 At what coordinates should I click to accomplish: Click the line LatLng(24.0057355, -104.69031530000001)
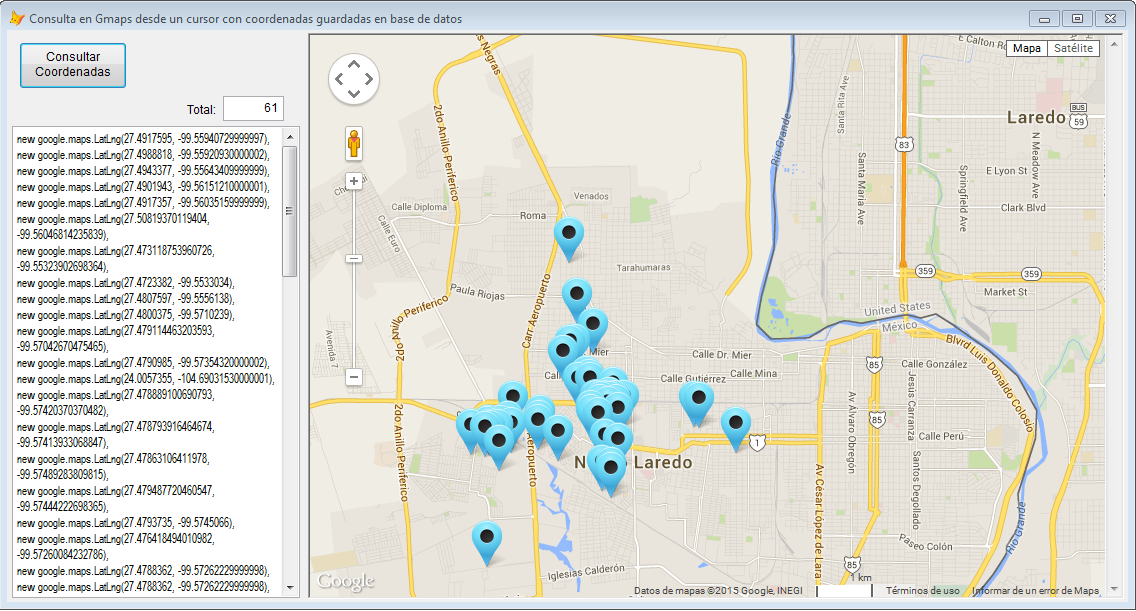pyautogui.click(x=146, y=378)
